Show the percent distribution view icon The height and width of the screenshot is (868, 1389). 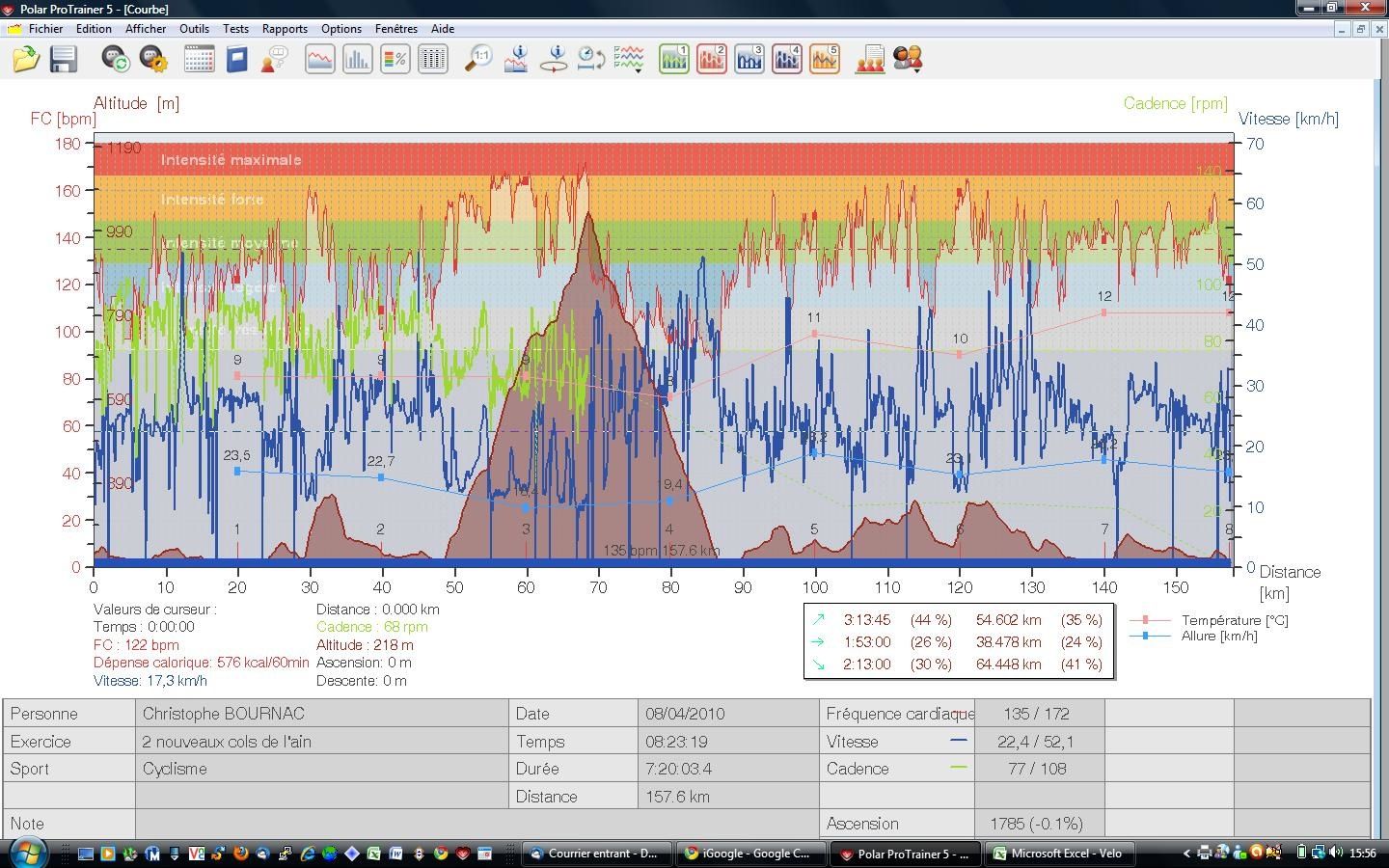(395, 60)
